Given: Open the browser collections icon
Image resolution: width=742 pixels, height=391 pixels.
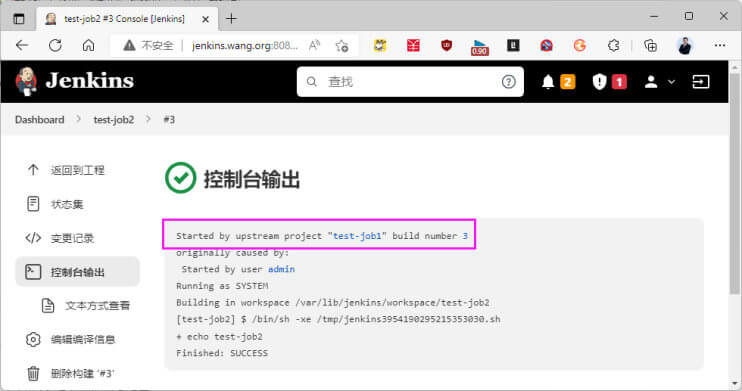Looking at the screenshot, I should click(651, 45).
